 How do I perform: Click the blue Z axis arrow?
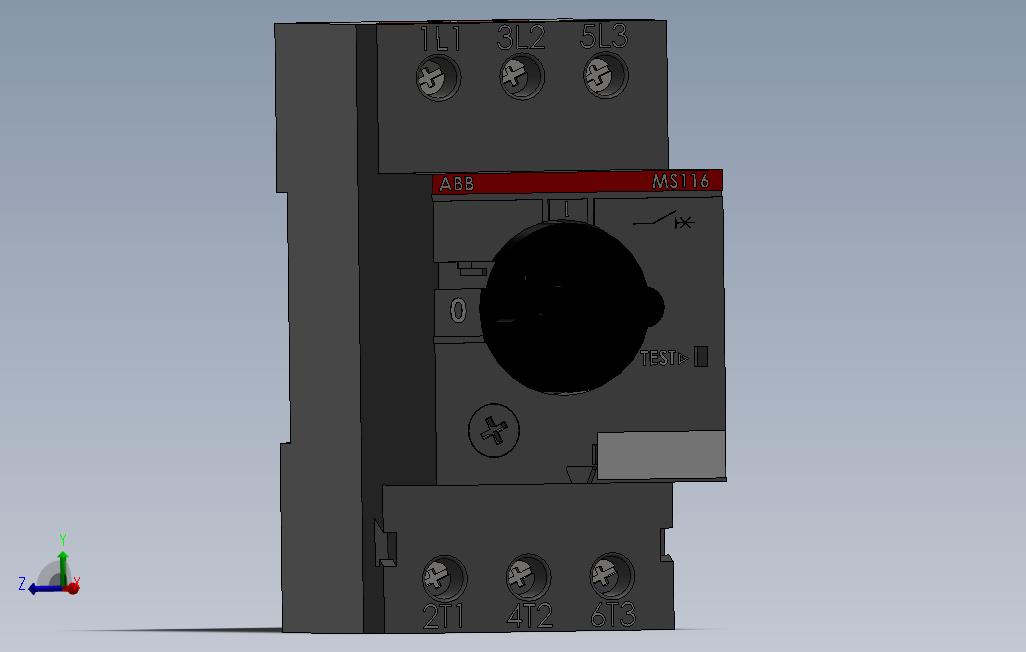tap(44, 589)
